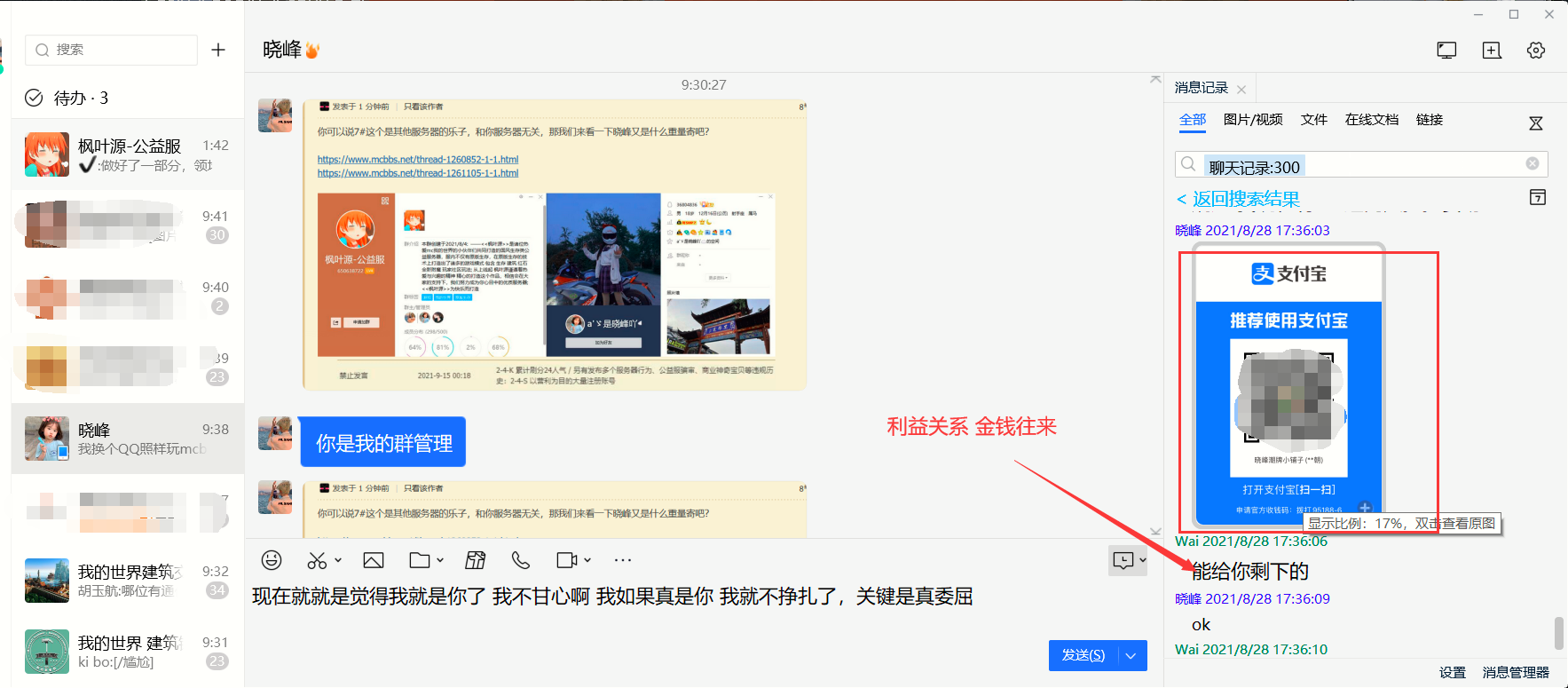Switch to the 链接 tab

[1430, 120]
